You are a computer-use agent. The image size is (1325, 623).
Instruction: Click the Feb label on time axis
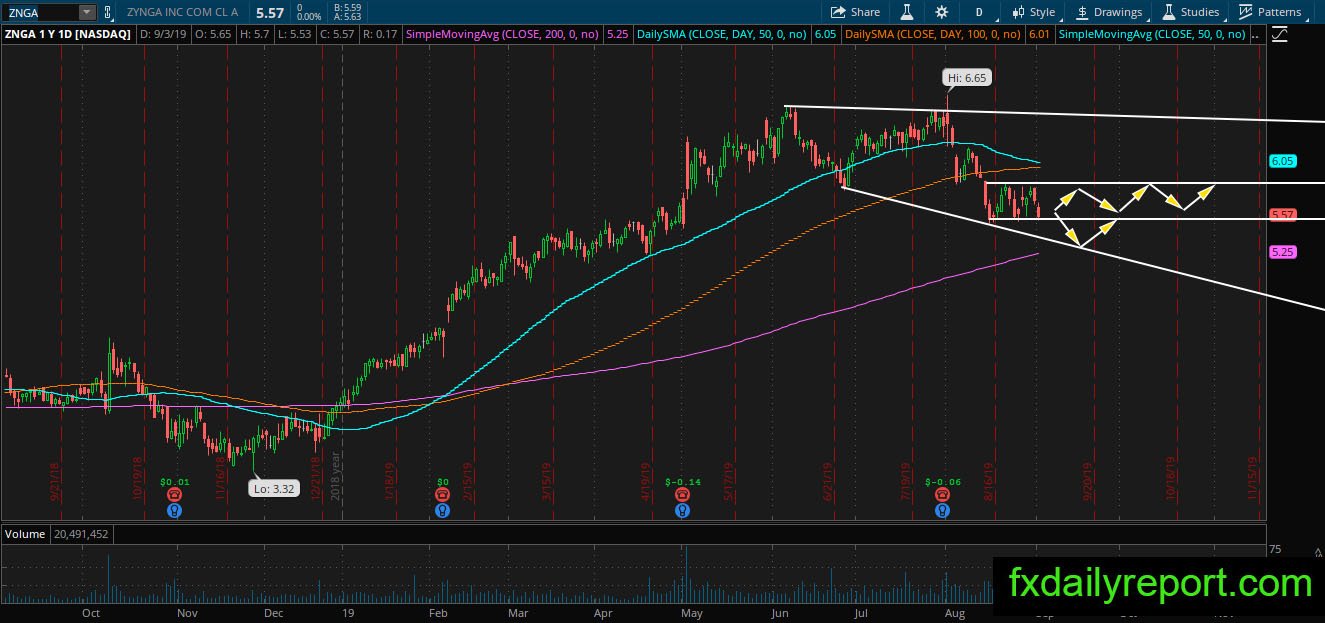[438, 613]
